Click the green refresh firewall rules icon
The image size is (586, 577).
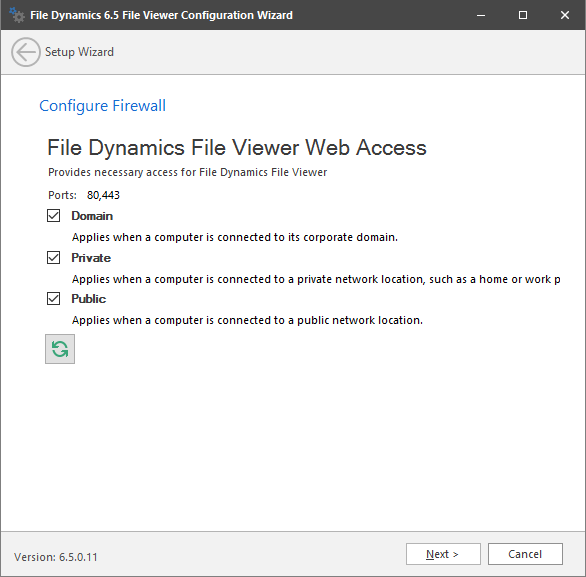(60, 349)
